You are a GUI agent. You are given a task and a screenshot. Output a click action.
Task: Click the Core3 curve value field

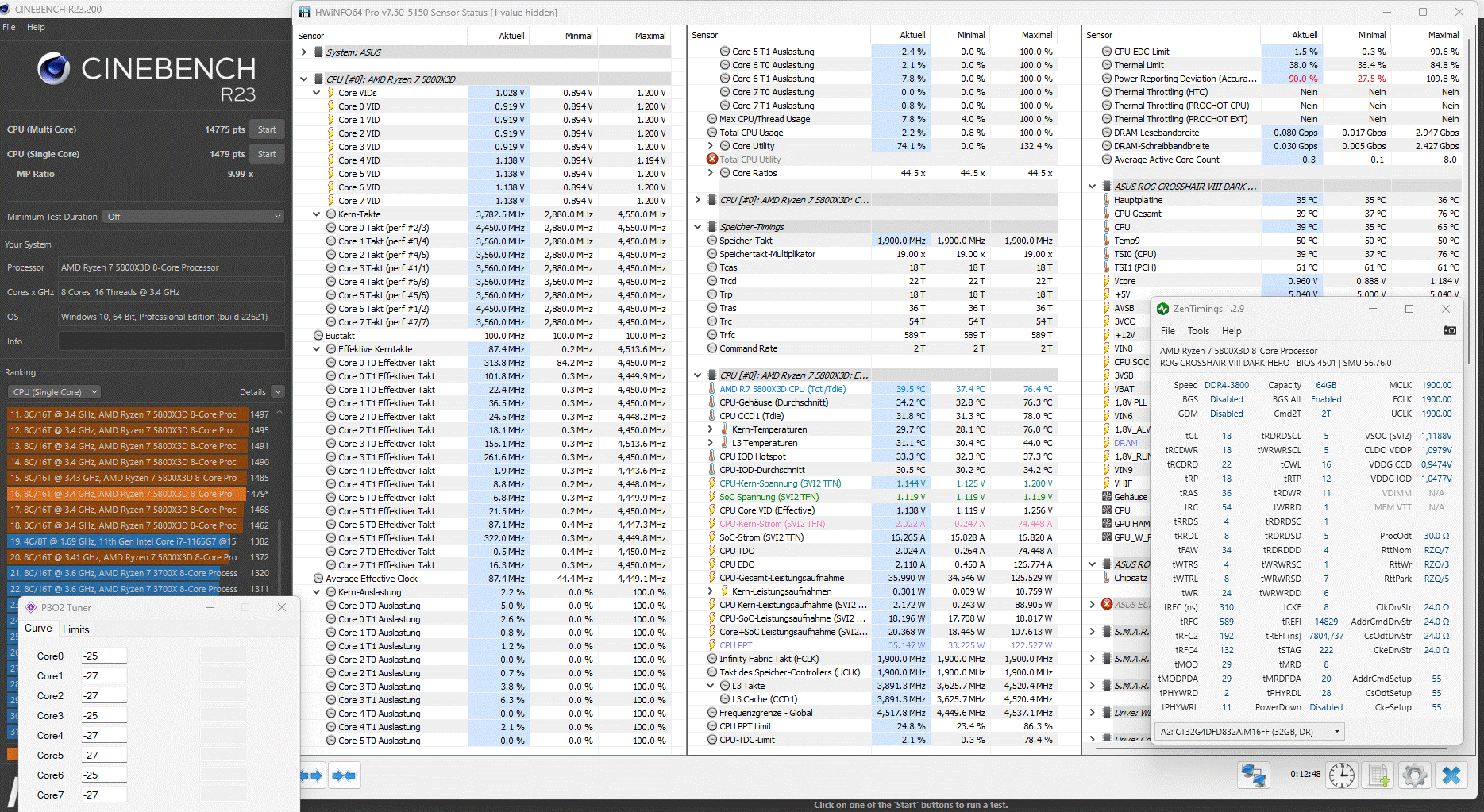(x=104, y=716)
